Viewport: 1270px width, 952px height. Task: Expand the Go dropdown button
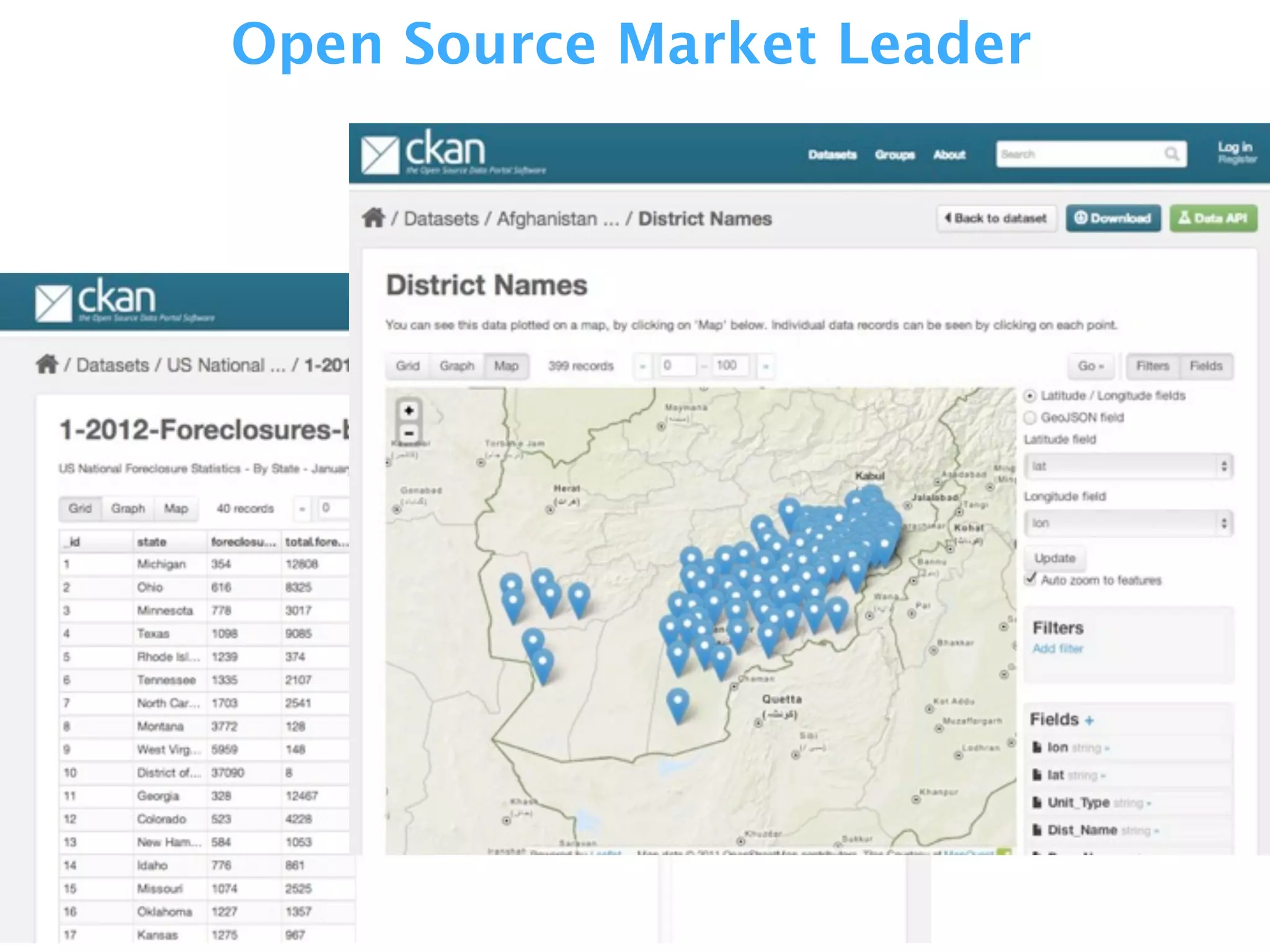(x=1091, y=366)
